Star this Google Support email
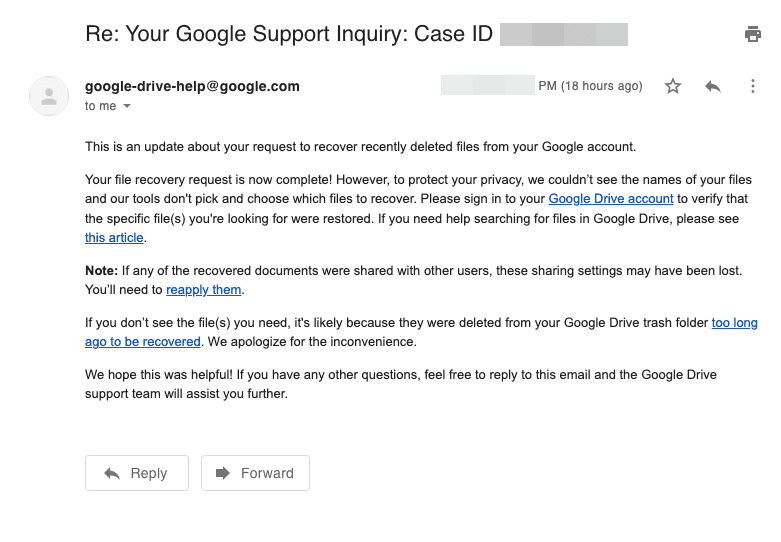Viewport: 781px width, 542px height. [x=673, y=86]
